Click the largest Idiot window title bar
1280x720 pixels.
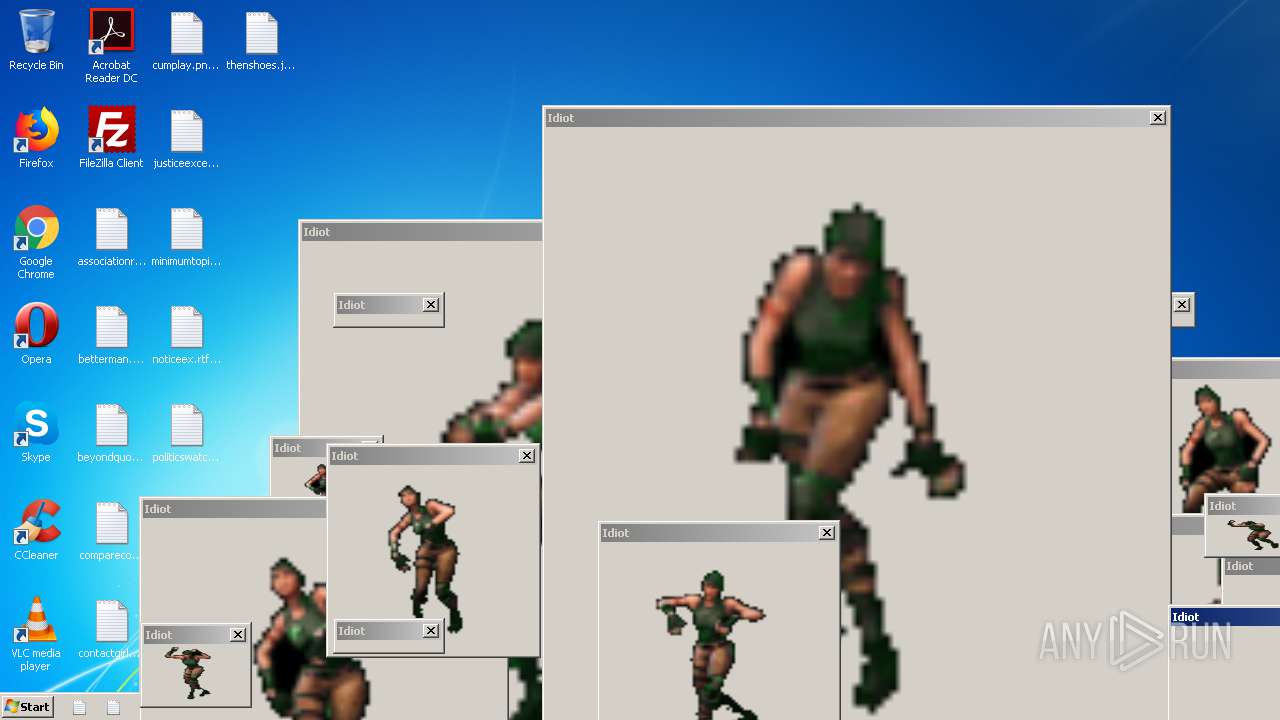[856, 118]
